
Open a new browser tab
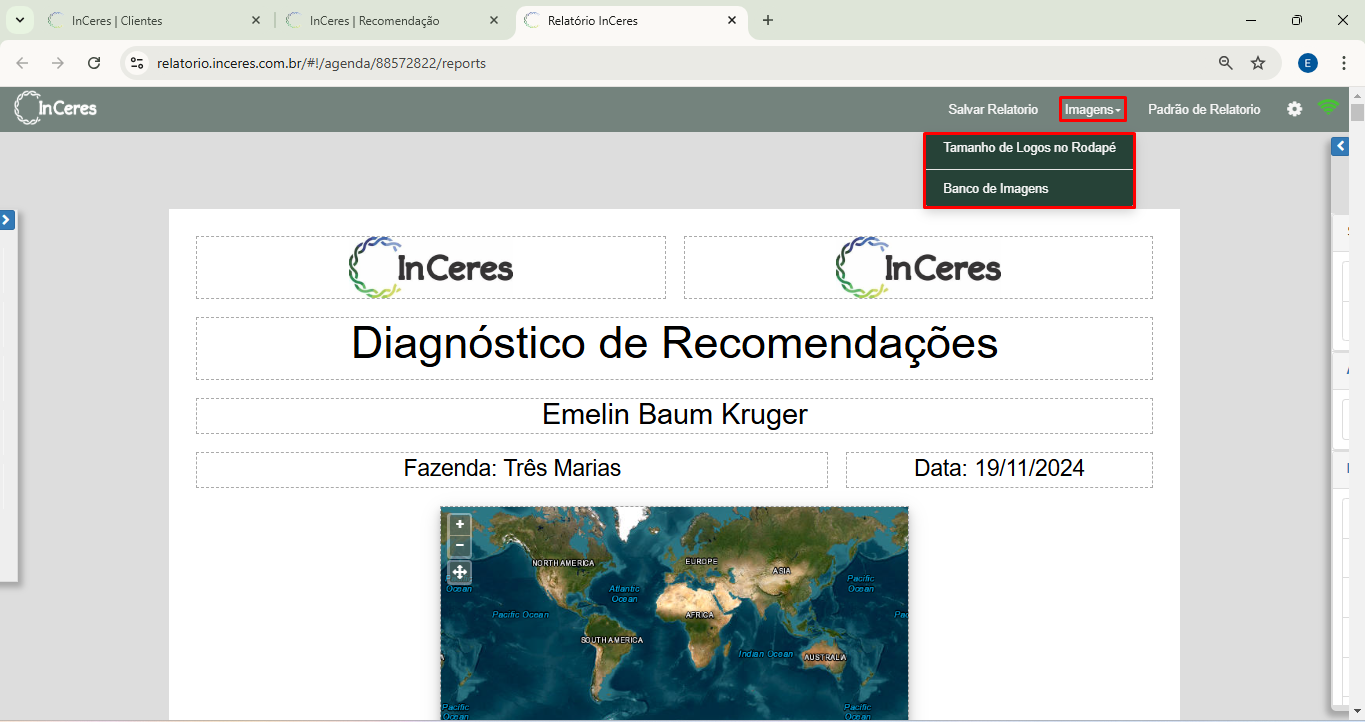coord(768,20)
